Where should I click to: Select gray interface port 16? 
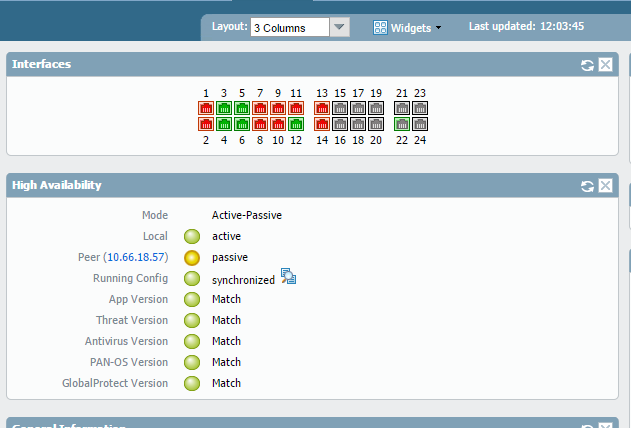pyautogui.click(x=340, y=124)
